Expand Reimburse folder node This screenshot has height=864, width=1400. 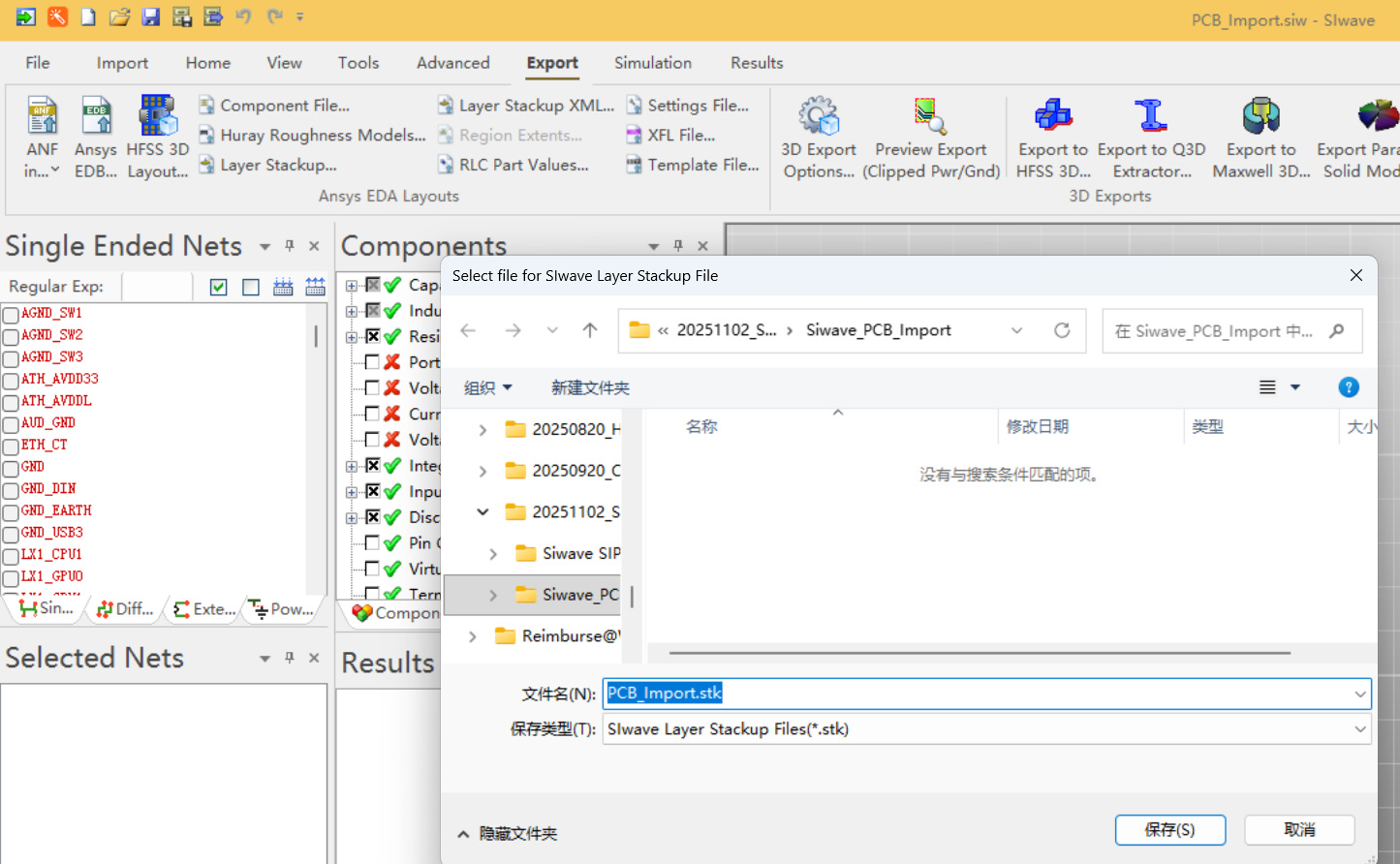point(472,636)
